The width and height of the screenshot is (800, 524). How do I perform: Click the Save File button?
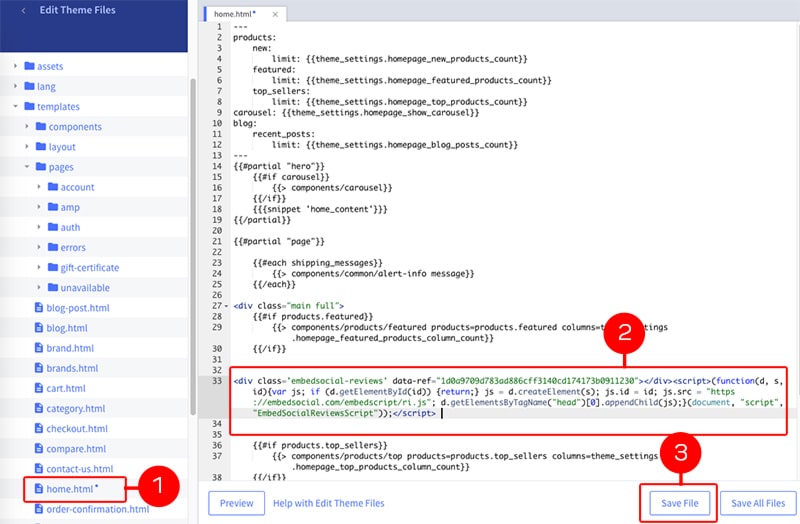pos(678,503)
